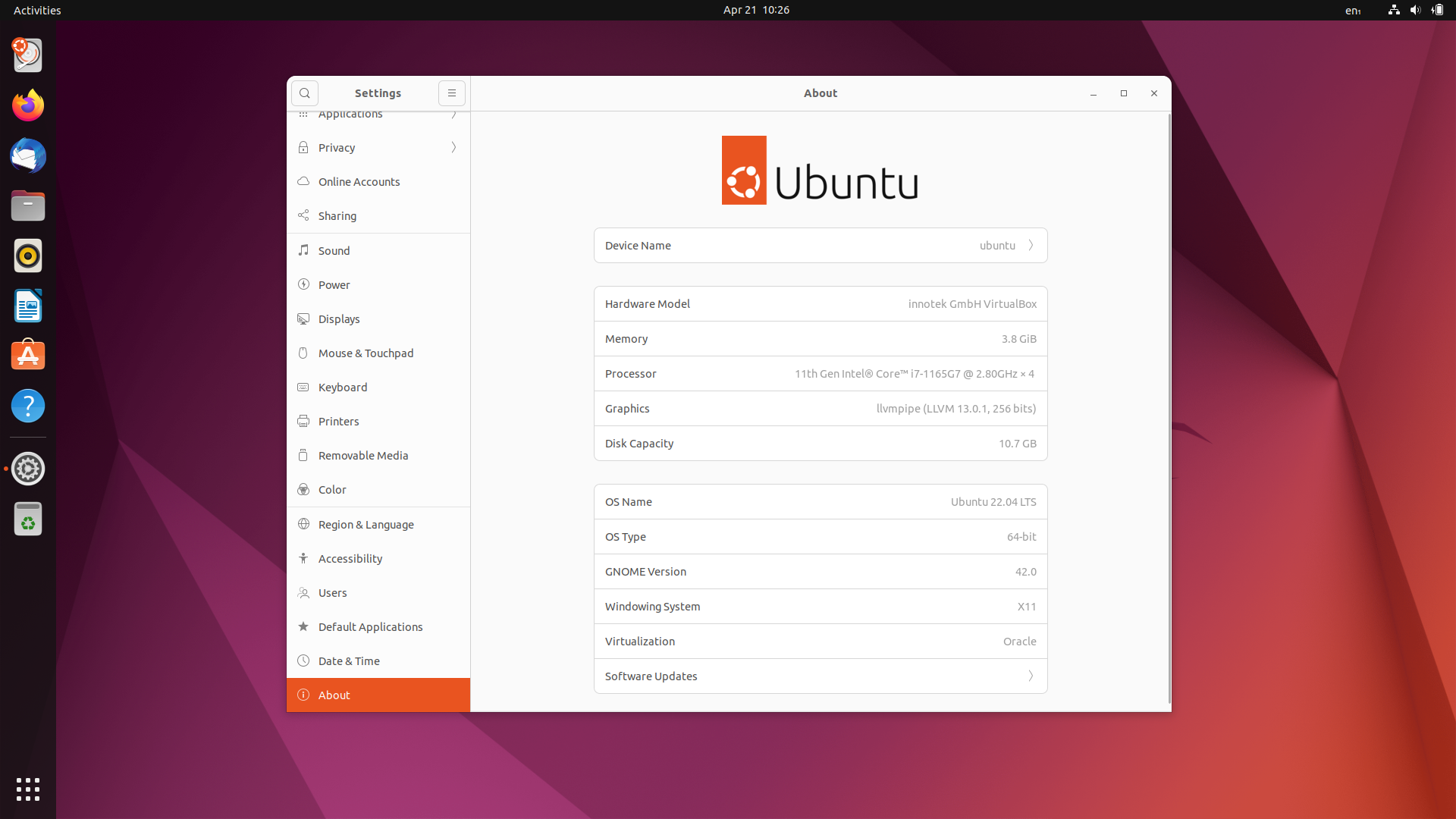This screenshot has width=1456, height=819.
Task: Click the About panel vertical scrollbar
Action: pos(1169,409)
